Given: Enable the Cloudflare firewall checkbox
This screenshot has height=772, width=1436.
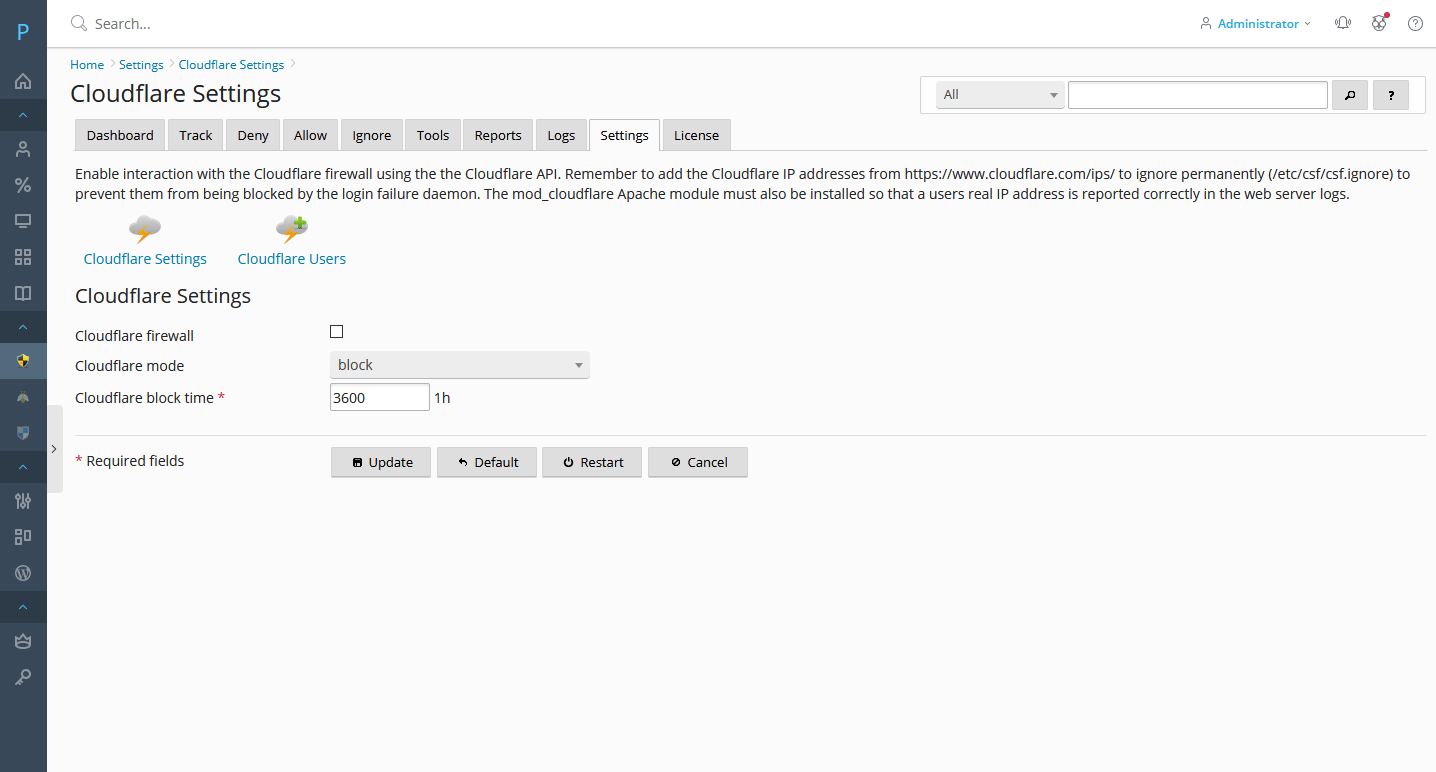Looking at the screenshot, I should (336, 332).
